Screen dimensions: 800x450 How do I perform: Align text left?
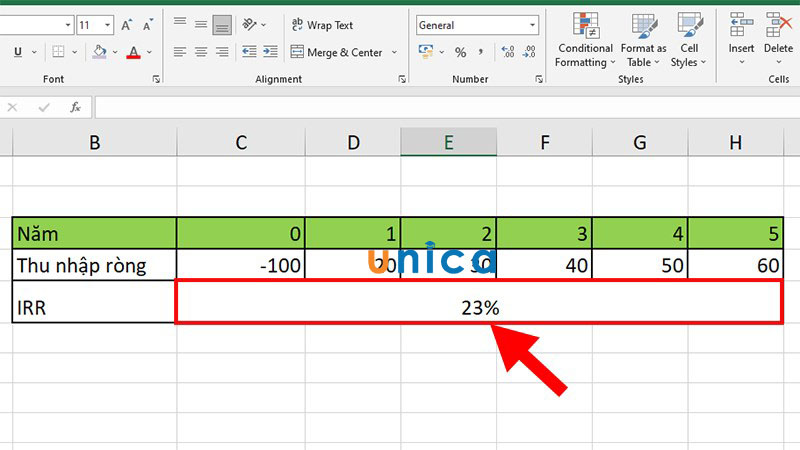[180, 52]
